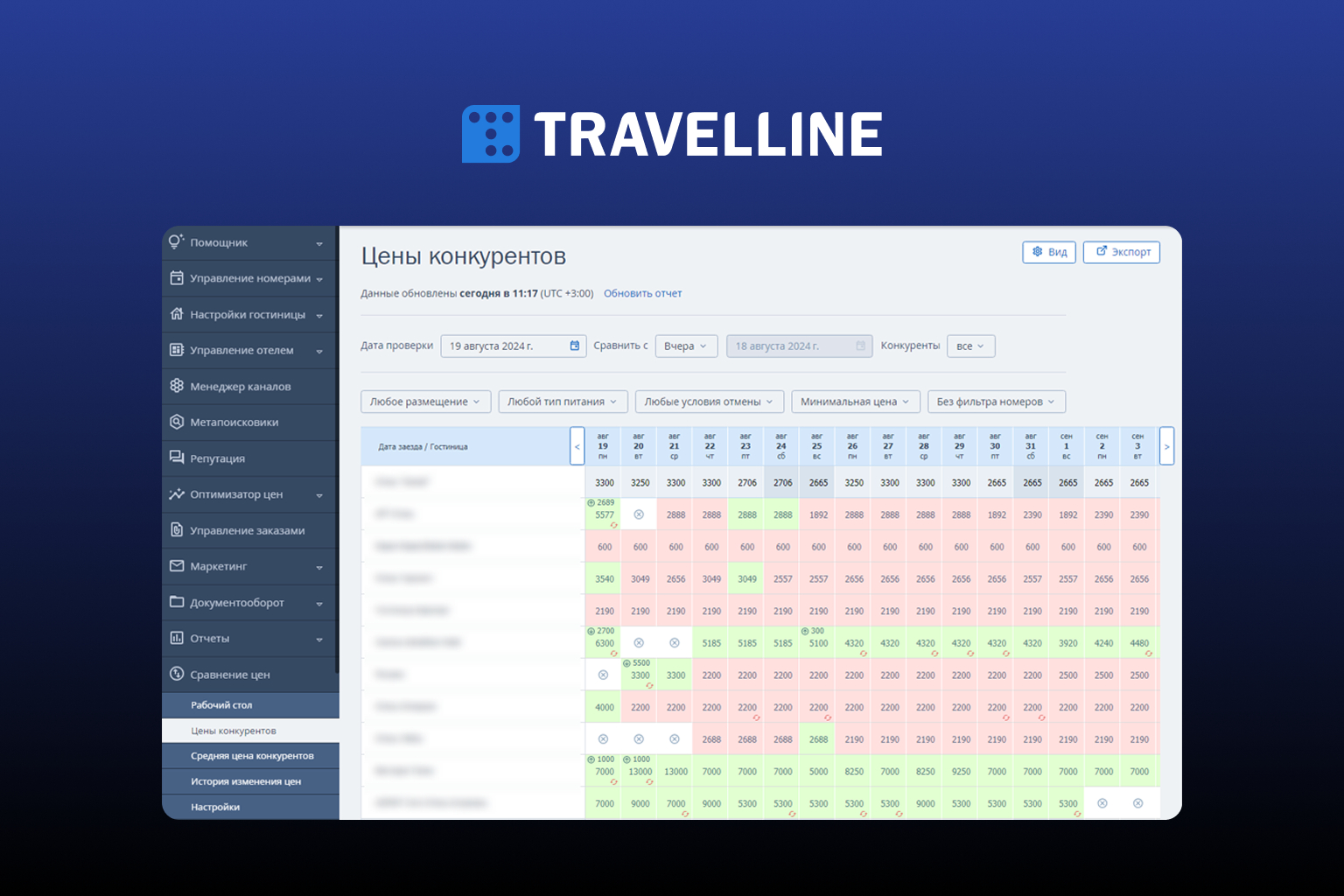Click the 18 августа 2024 date field
The image size is (1344, 896).
[800, 346]
